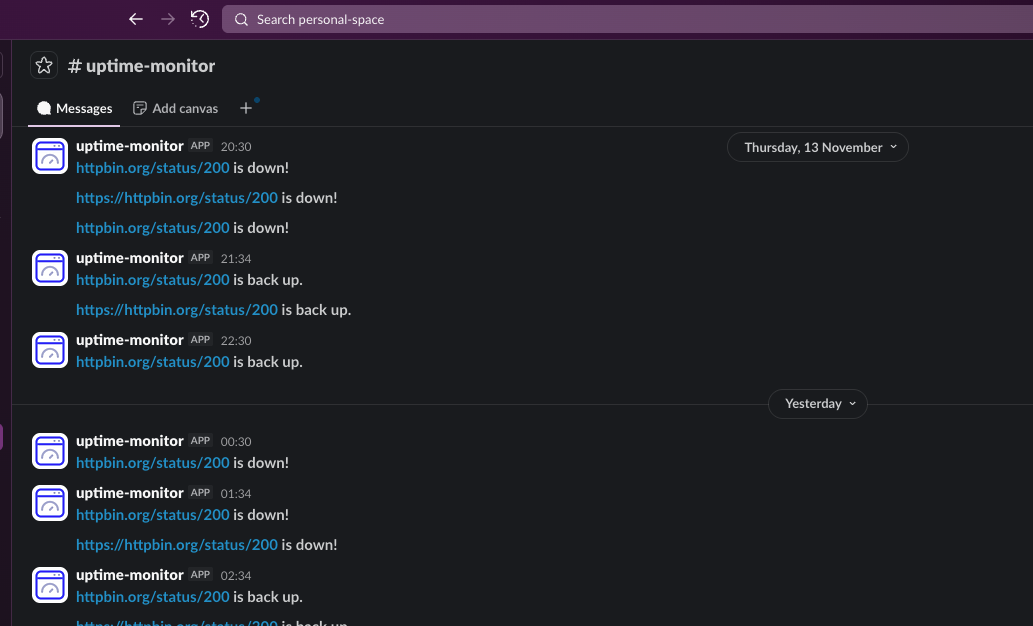Click the plus icon to add a new tab

(246, 107)
